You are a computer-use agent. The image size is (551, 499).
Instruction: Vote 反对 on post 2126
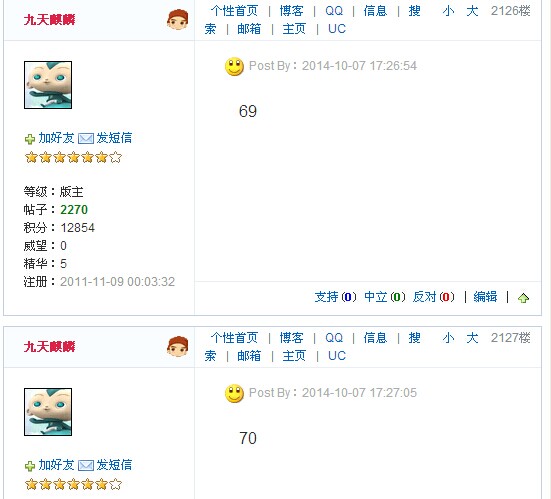[424, 297]
